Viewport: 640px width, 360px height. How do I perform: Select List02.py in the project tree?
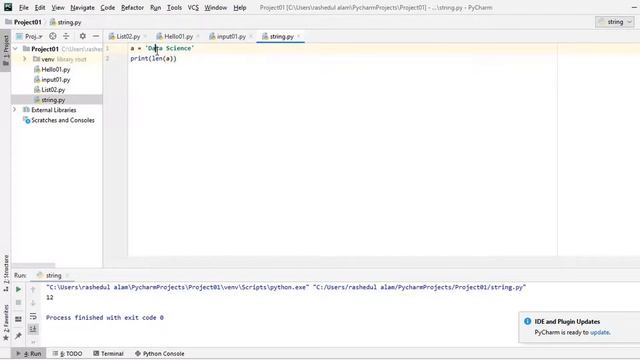53,90
